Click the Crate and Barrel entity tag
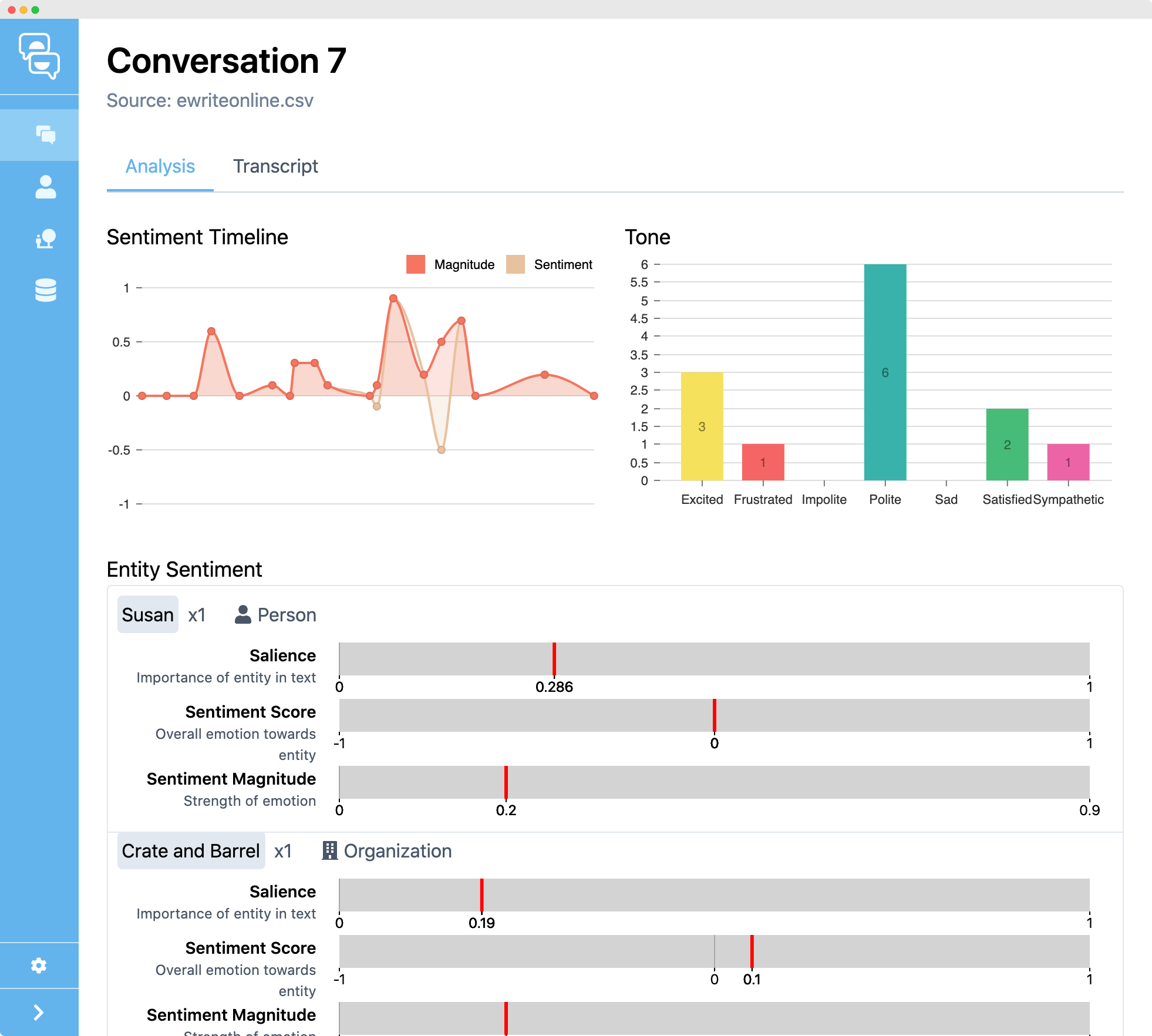 point(191,850)
